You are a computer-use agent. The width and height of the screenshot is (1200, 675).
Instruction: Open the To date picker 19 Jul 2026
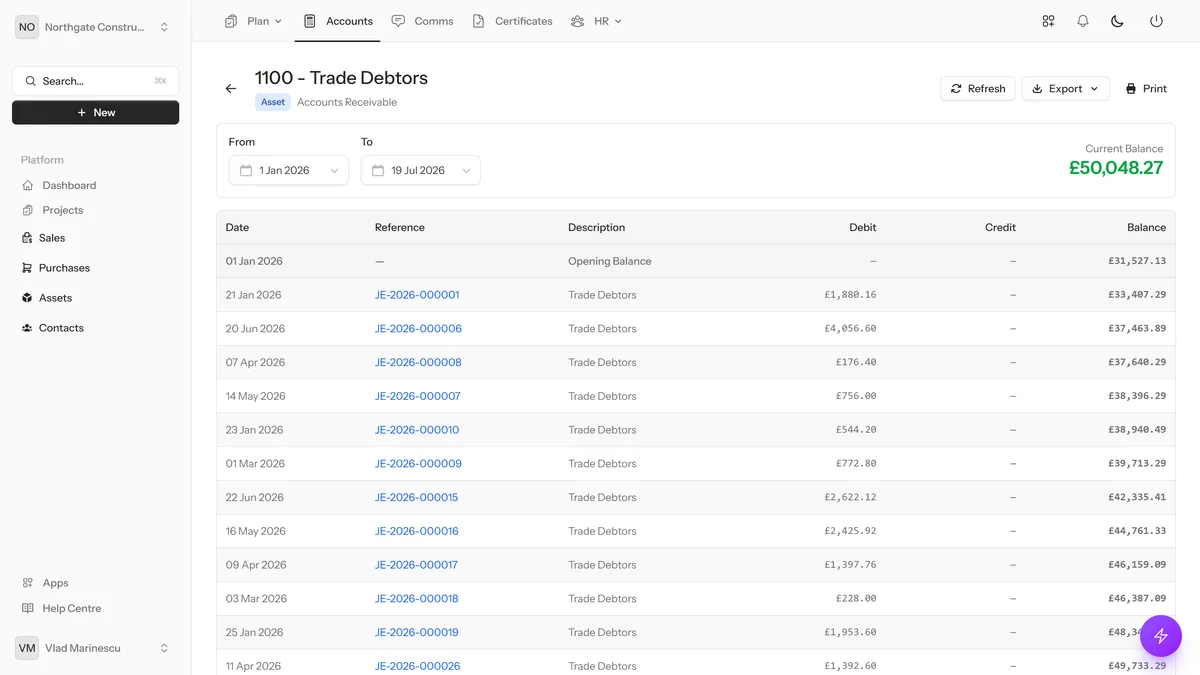pos(420,171)
